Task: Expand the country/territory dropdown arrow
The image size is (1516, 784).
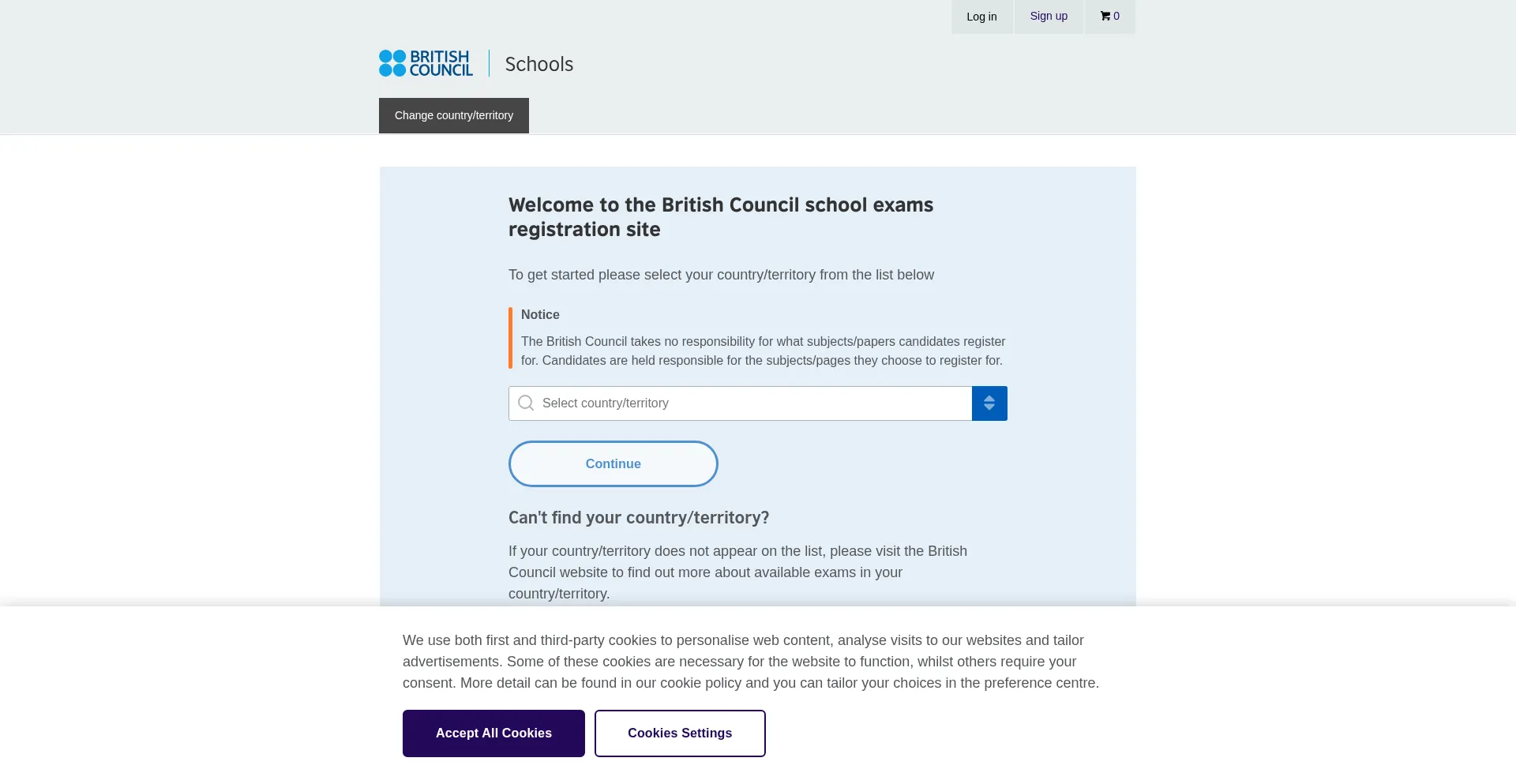Action: coord(989,403)
